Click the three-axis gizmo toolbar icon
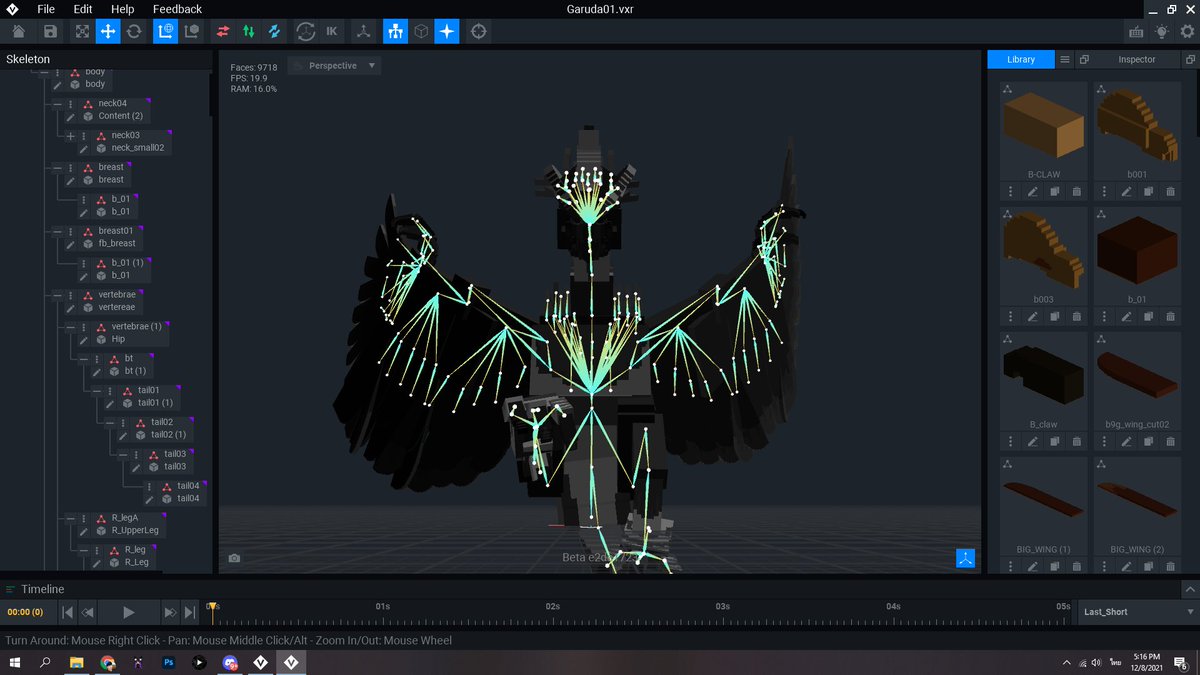The width and height of the screenshot is (1200, 675). point(364,32)
